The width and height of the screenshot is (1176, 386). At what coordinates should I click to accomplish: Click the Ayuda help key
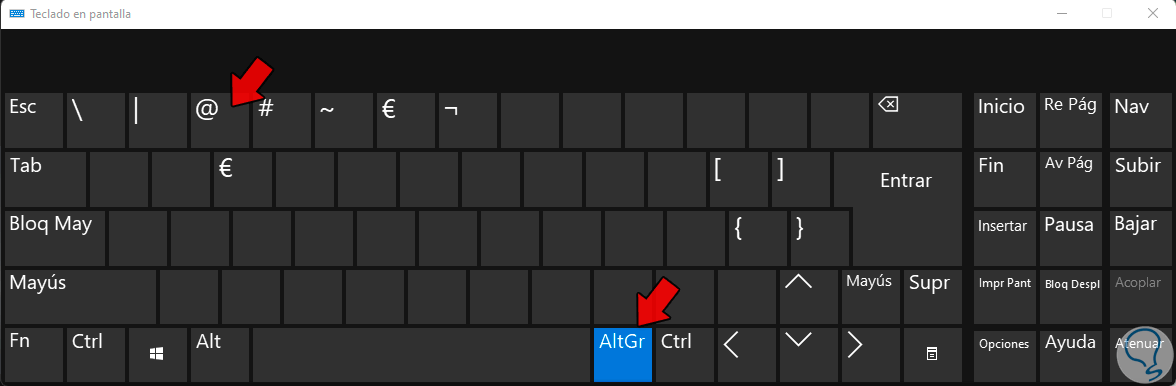tap(1071, 355)
